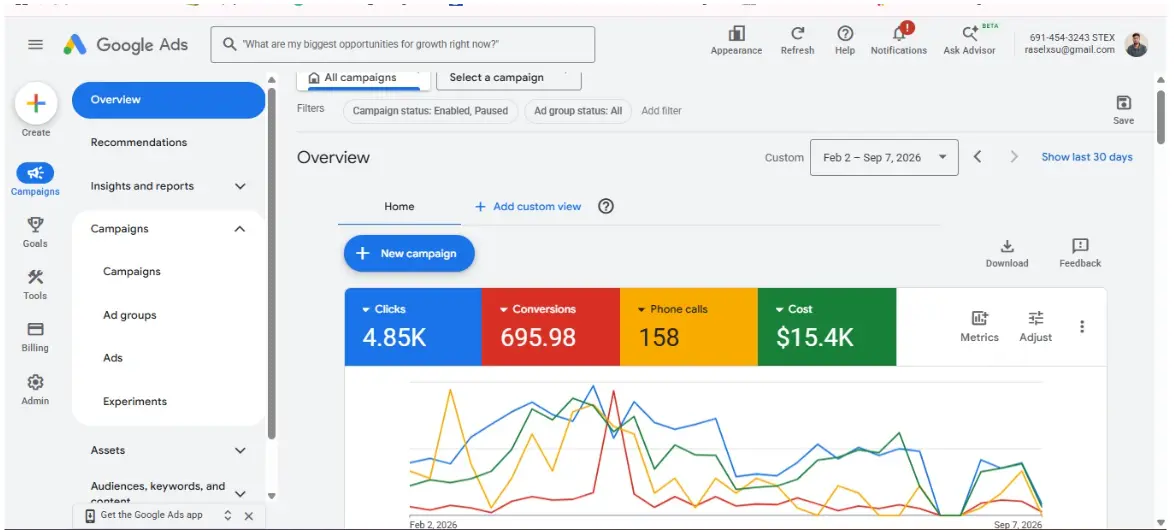Change the Clicks metric dropdown
Viewport: 1174px width, 530px height.
pos(384,309)
